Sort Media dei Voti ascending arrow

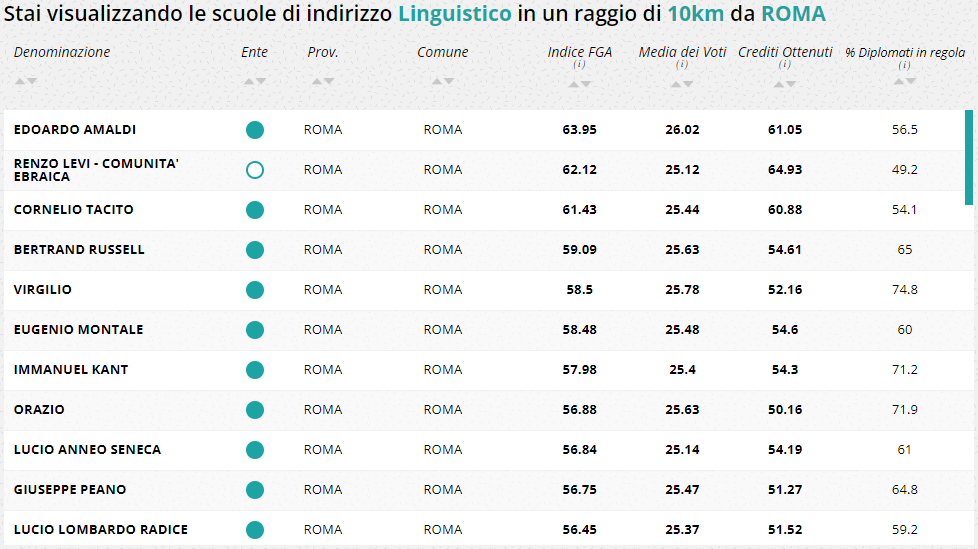pyautogui.click(x=677, y=85)
